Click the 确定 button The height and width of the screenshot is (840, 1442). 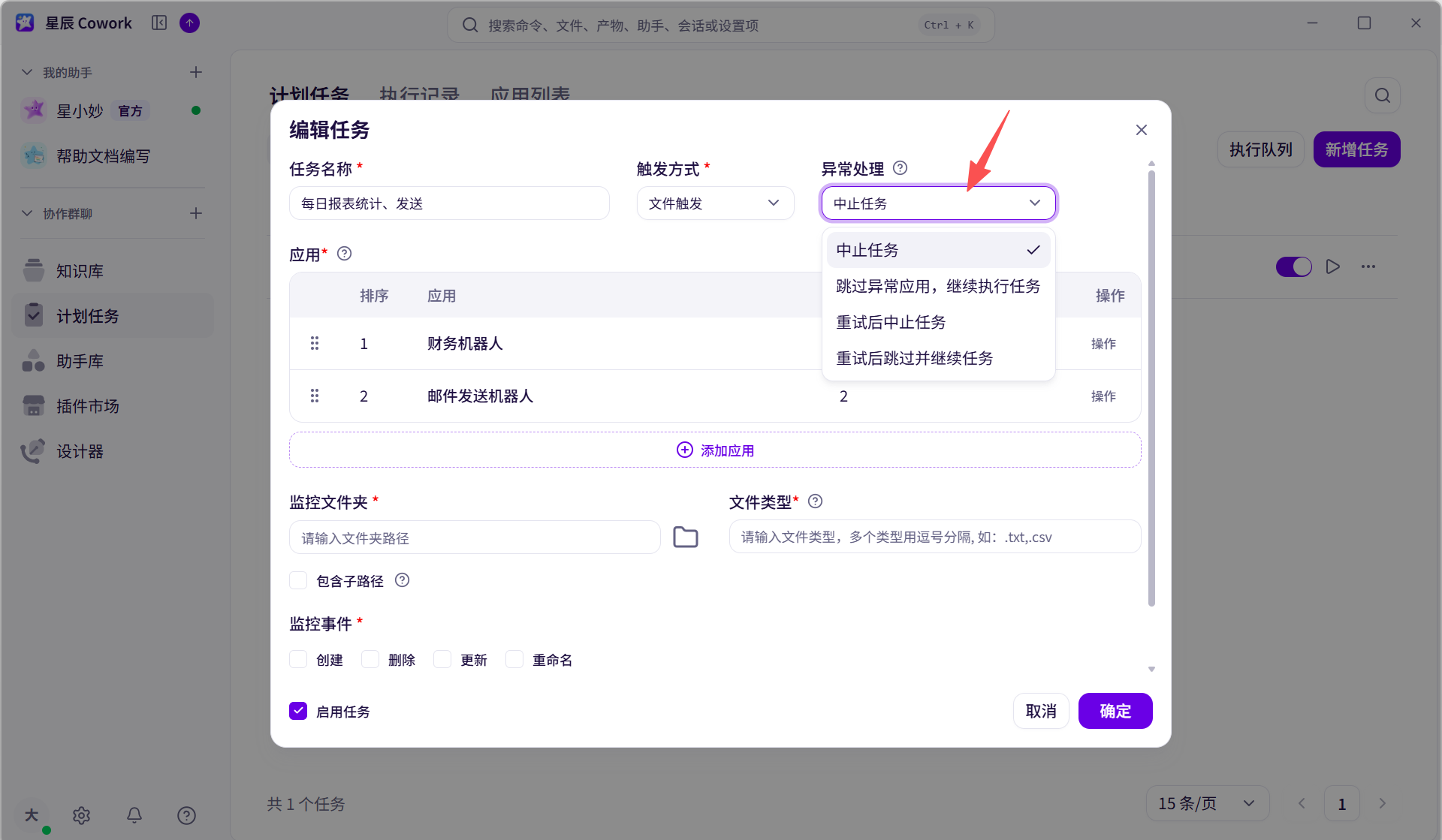(x=1115, y=711)
